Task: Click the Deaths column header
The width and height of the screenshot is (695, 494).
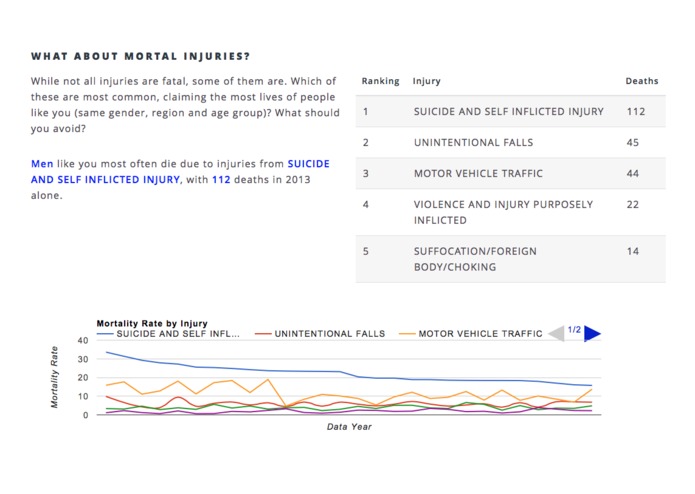Action: click(x=641, y=81)
